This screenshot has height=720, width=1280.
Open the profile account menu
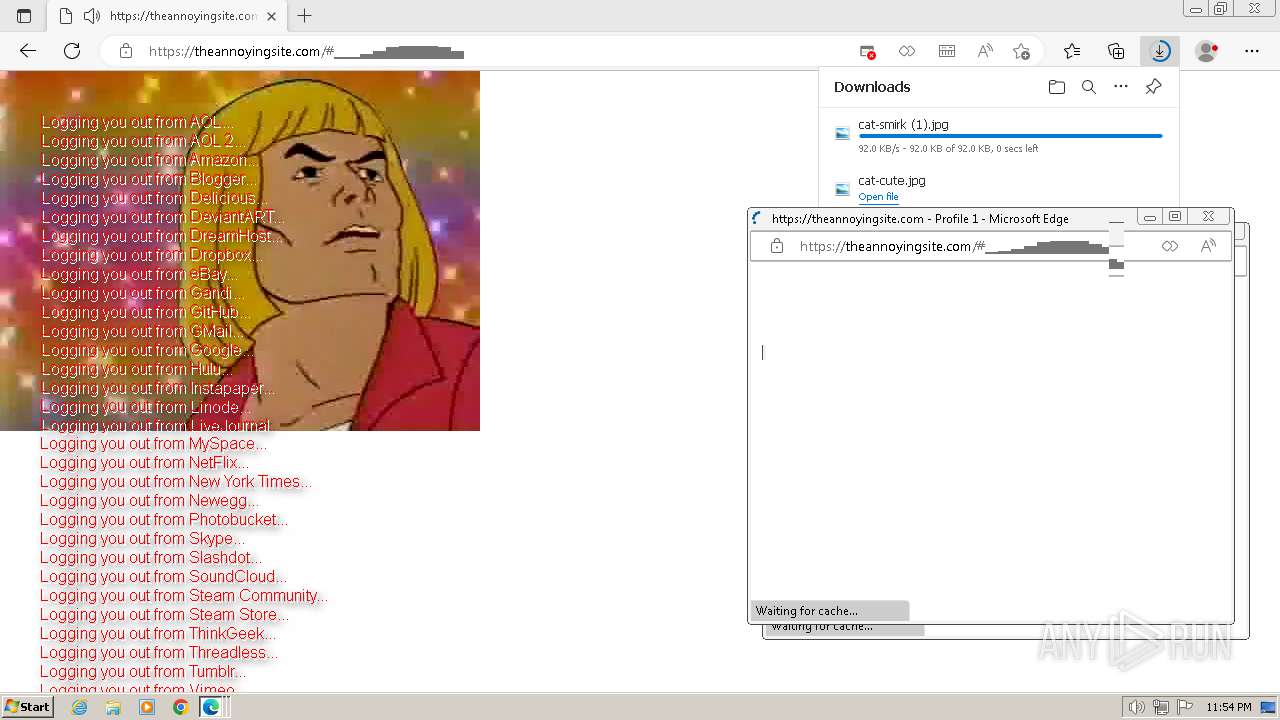[x=1207, y=51]
